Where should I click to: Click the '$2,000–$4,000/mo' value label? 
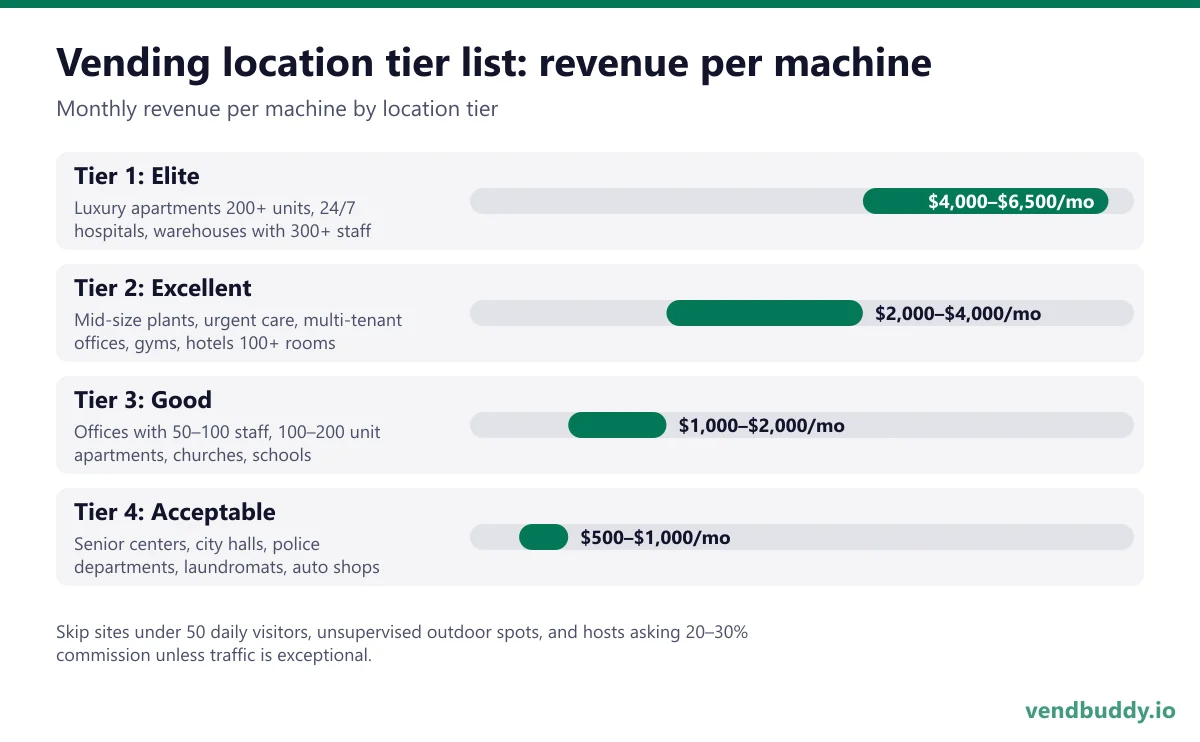[958, 313]
